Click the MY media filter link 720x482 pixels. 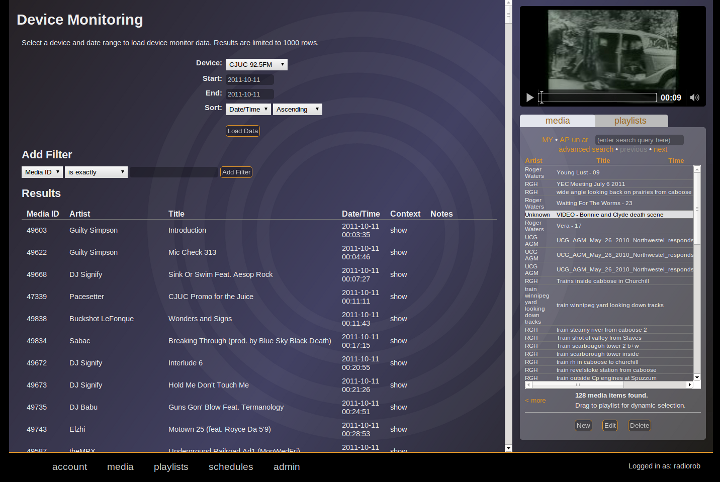pos(547,140)
